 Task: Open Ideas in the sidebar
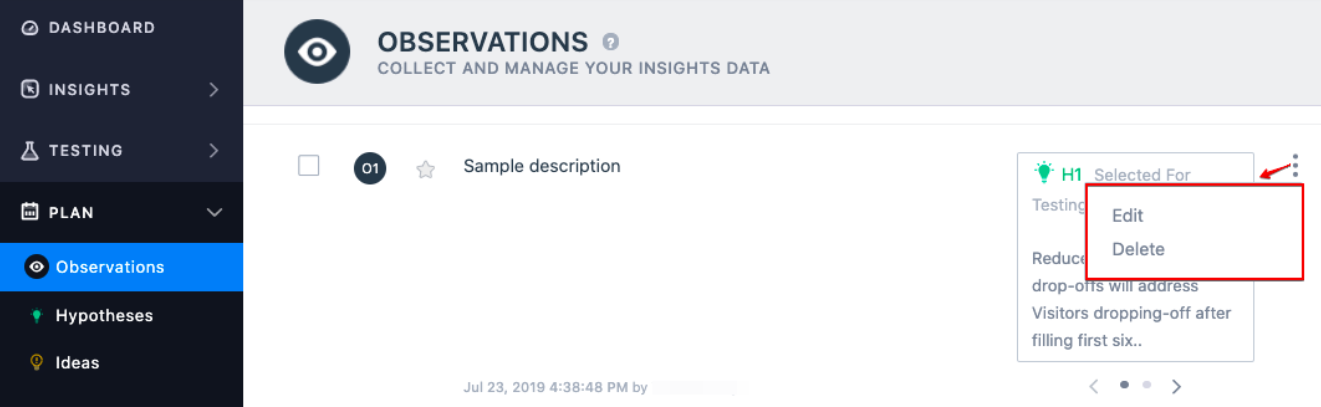tap(77, 362)
